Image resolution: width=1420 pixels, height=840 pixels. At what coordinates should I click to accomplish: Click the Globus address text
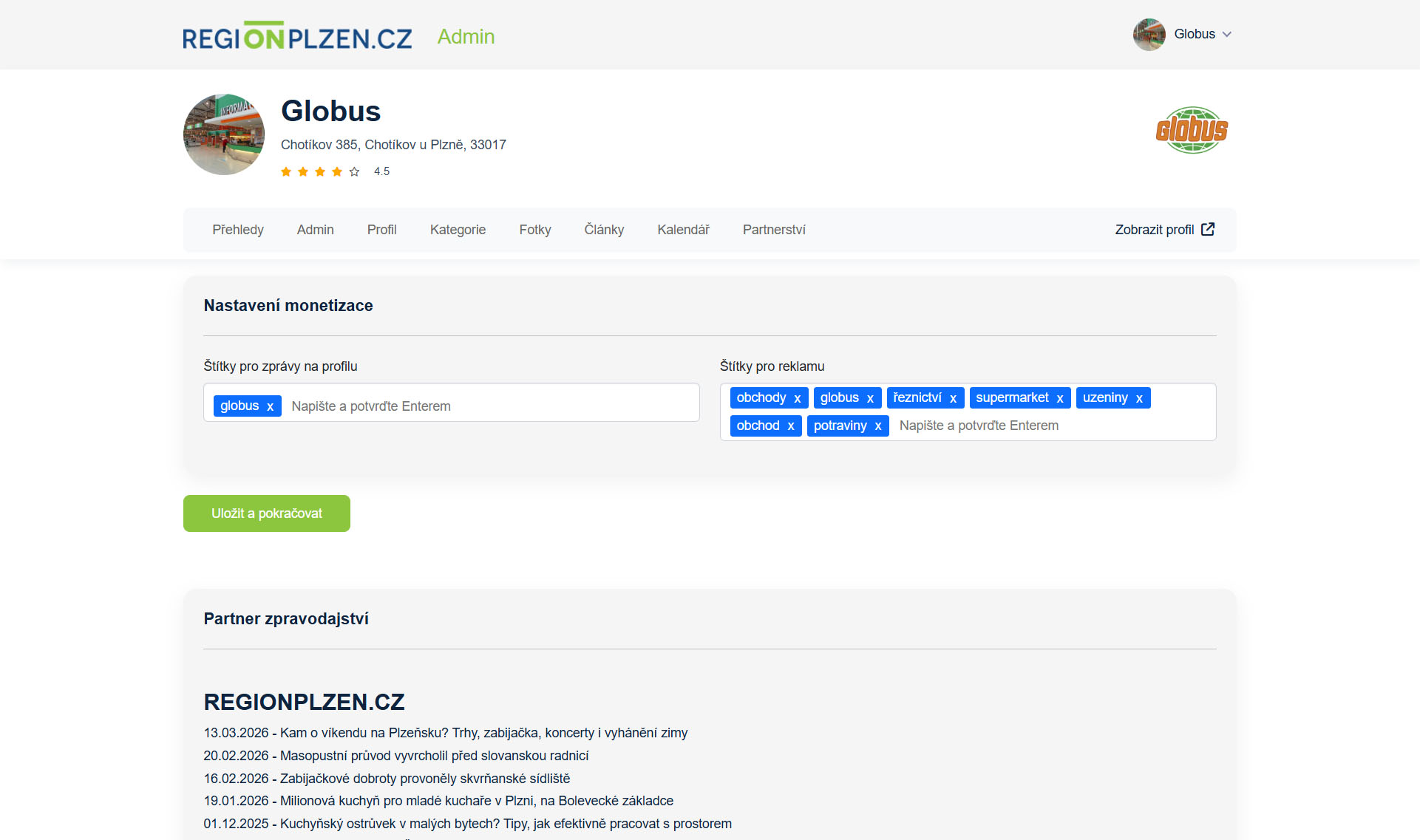point(393,145)
